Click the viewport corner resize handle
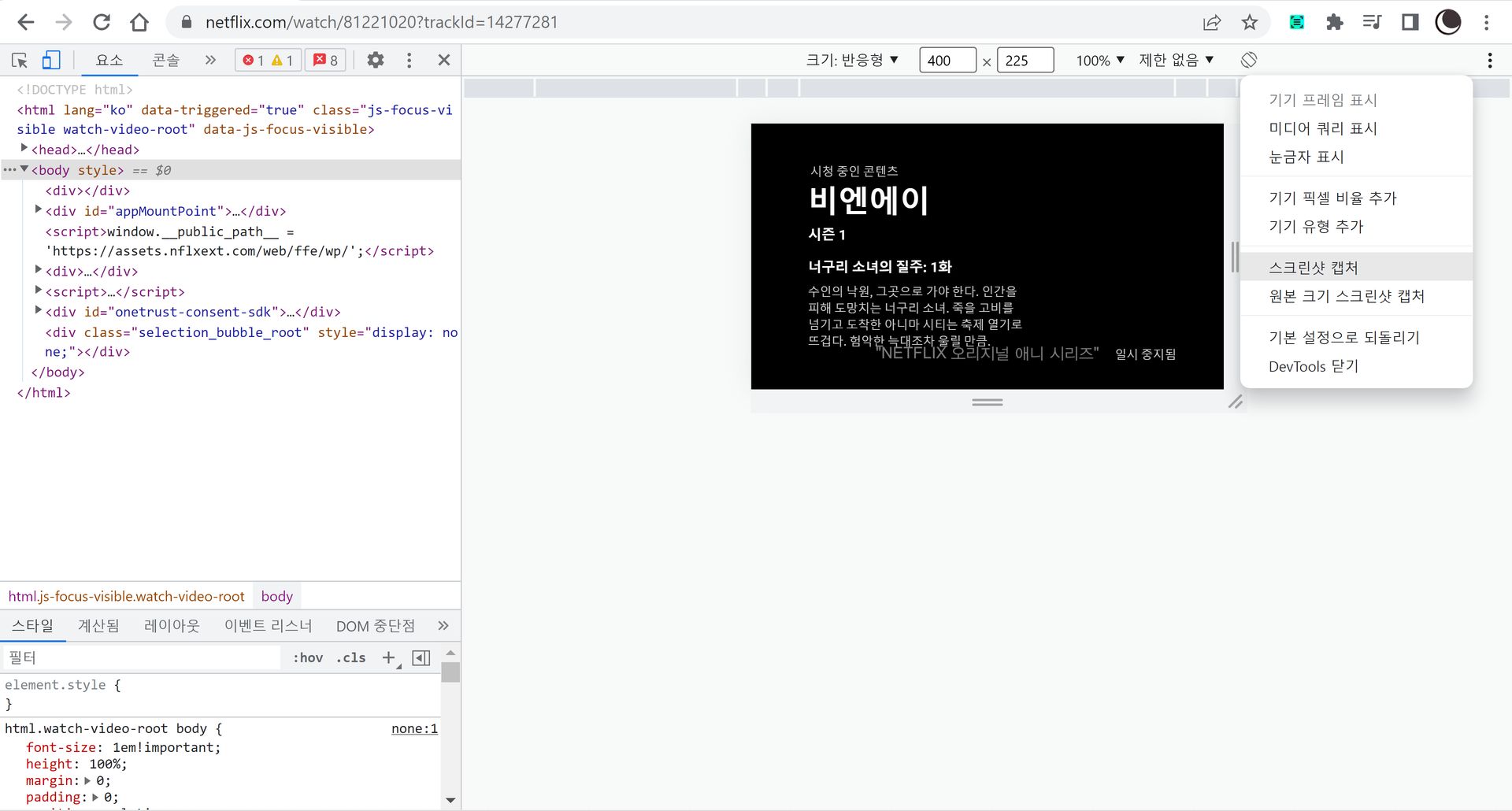The height and width of the screenshot is (811, 1512). (1236, 402)
